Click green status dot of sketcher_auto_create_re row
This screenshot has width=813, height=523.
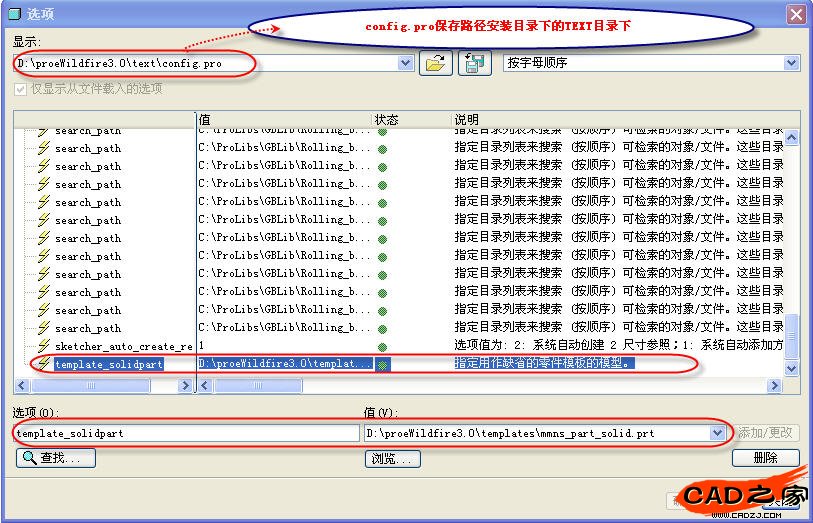(x=383, y=347)
